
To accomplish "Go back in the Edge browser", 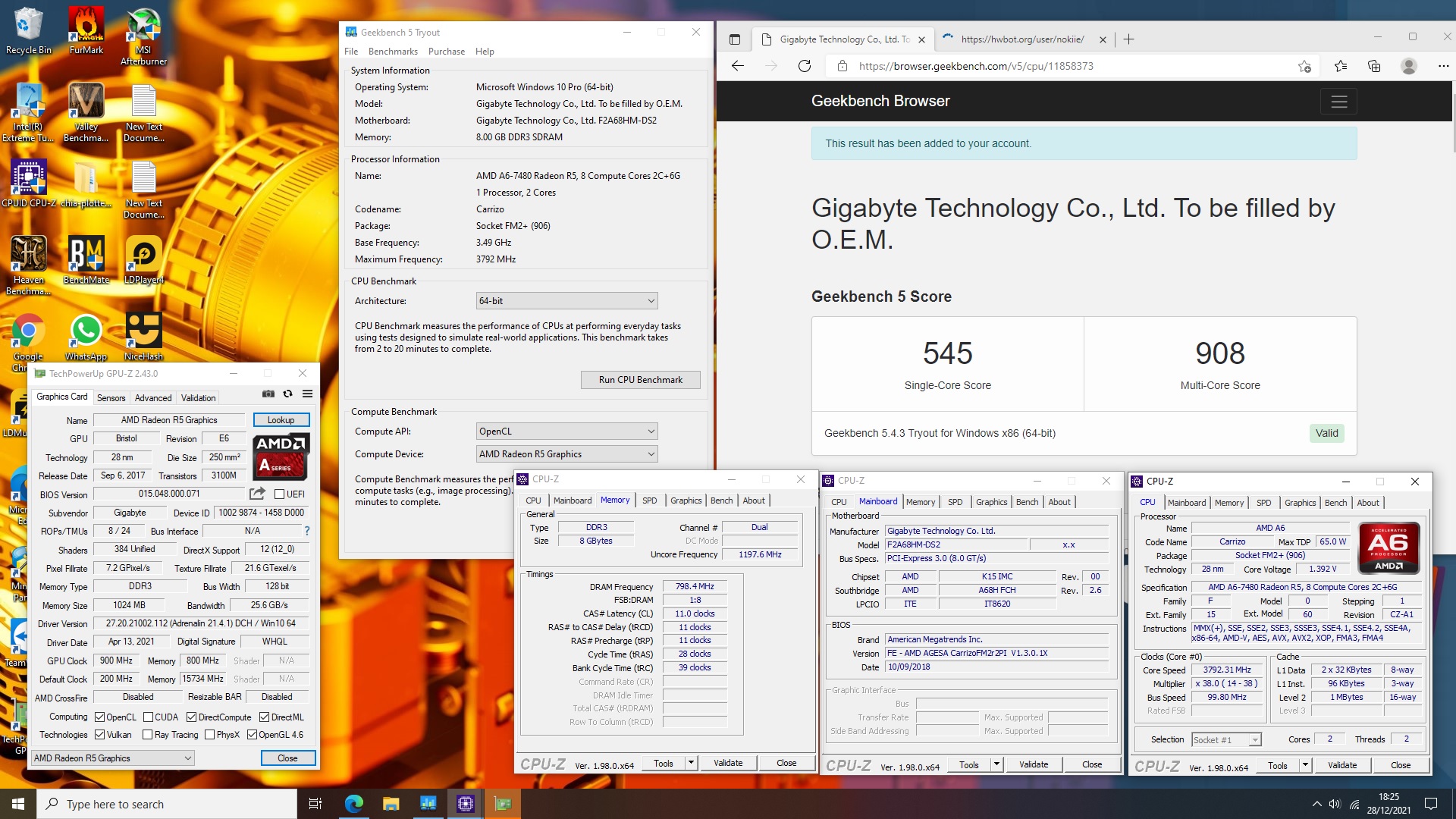I will (737, 66).
